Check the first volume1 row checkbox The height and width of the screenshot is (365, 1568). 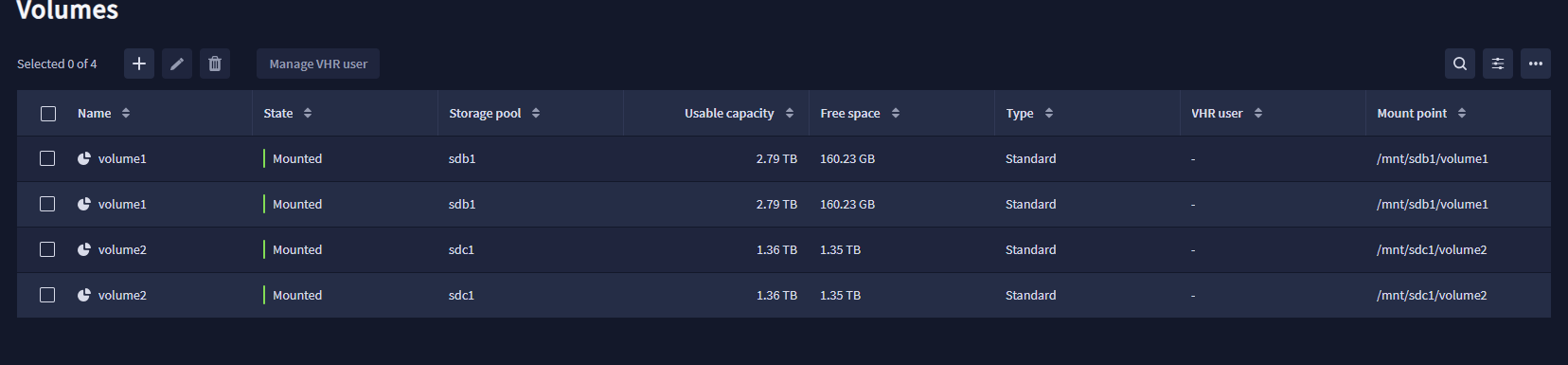pos(47,158)
